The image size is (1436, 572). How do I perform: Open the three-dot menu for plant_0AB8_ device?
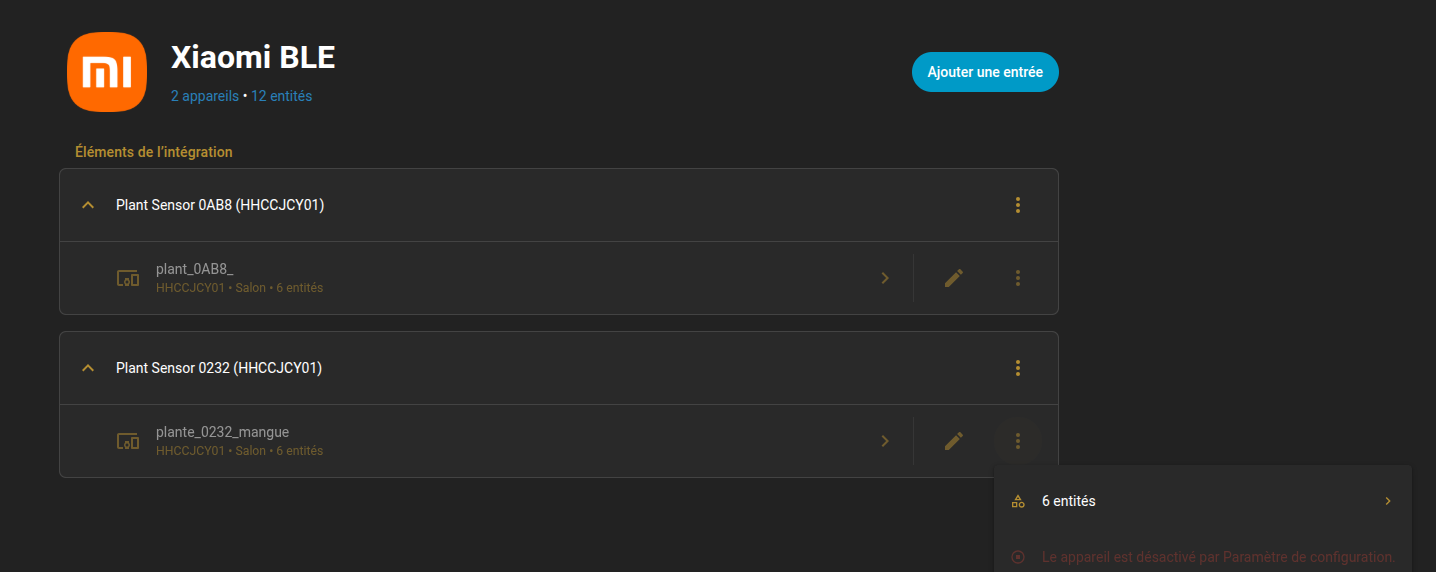point(1018,278)
